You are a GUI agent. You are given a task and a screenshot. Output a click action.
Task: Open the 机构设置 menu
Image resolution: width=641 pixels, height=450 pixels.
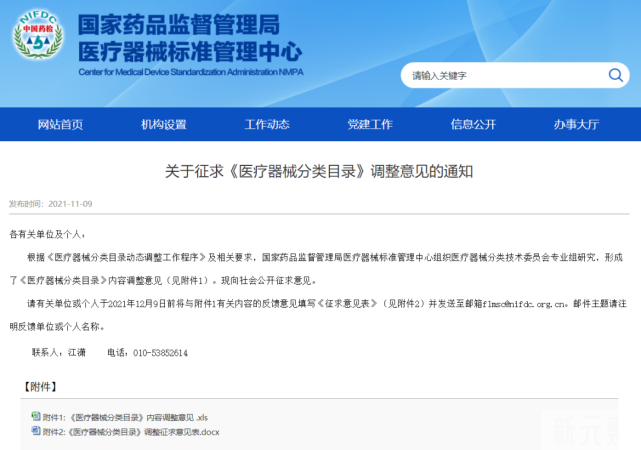click(163, 124)
